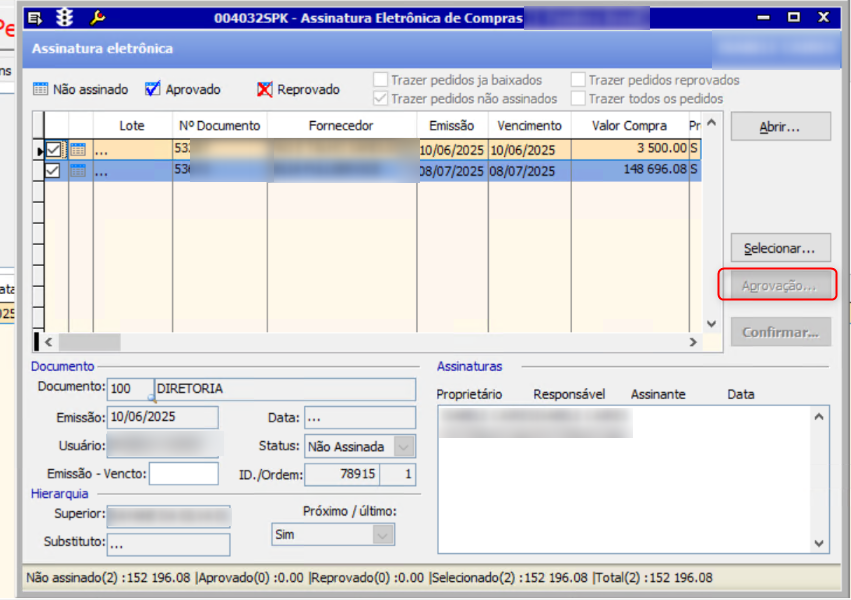
Task: Click the Aprovado checkmark legend icon
Action: coord(153,88)
